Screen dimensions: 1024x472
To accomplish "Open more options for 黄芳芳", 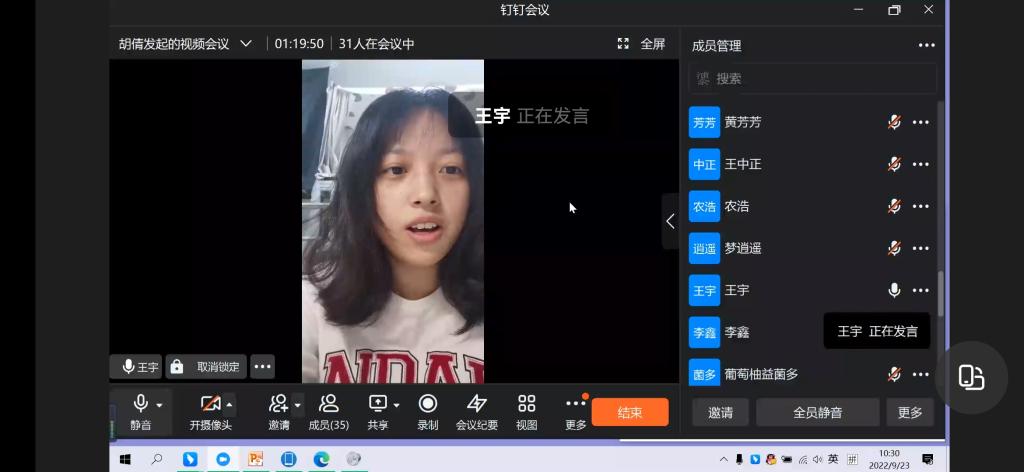I will (921, 123).
